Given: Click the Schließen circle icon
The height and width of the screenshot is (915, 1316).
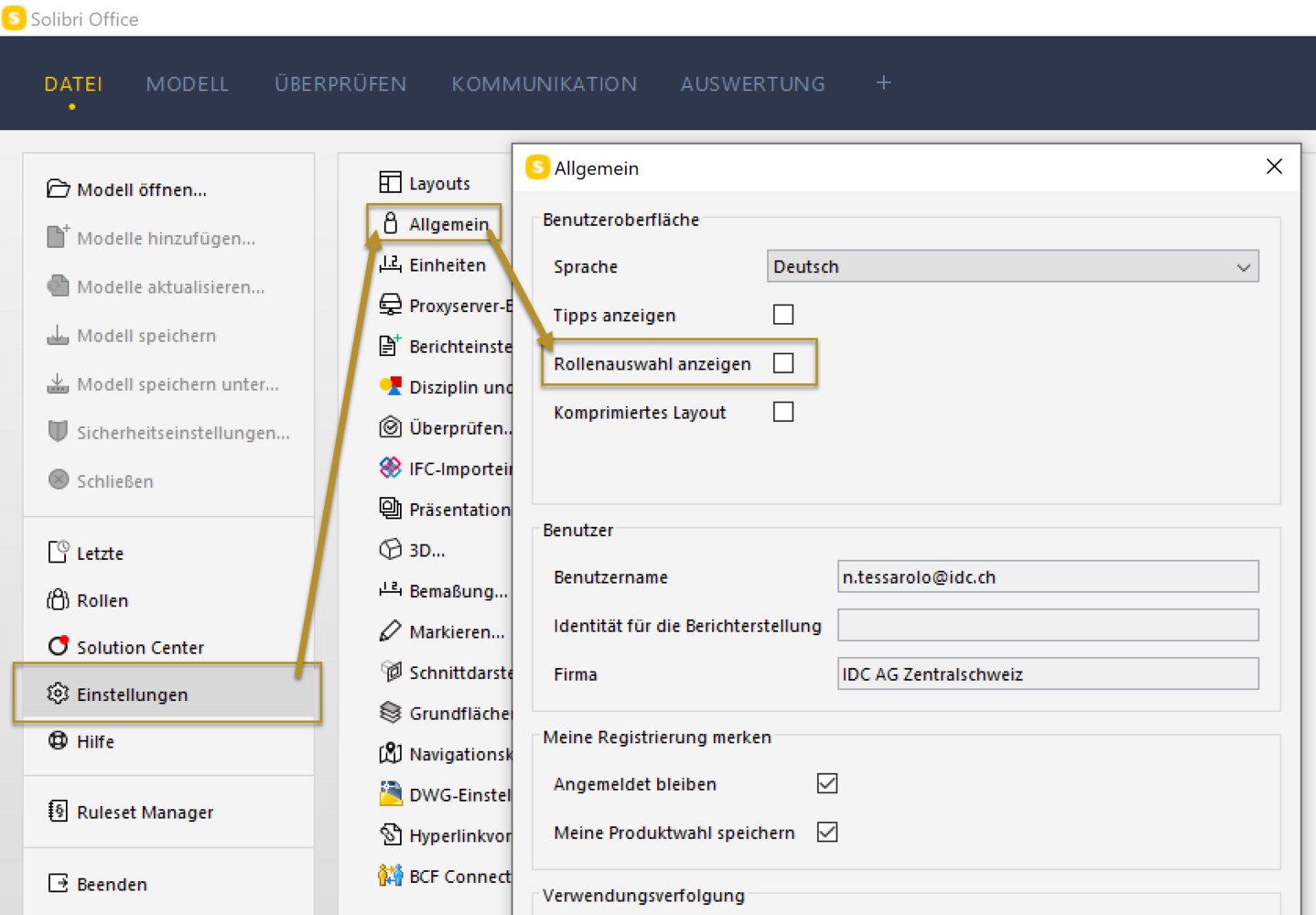Looking at the screenshot, I should (59, 479).
